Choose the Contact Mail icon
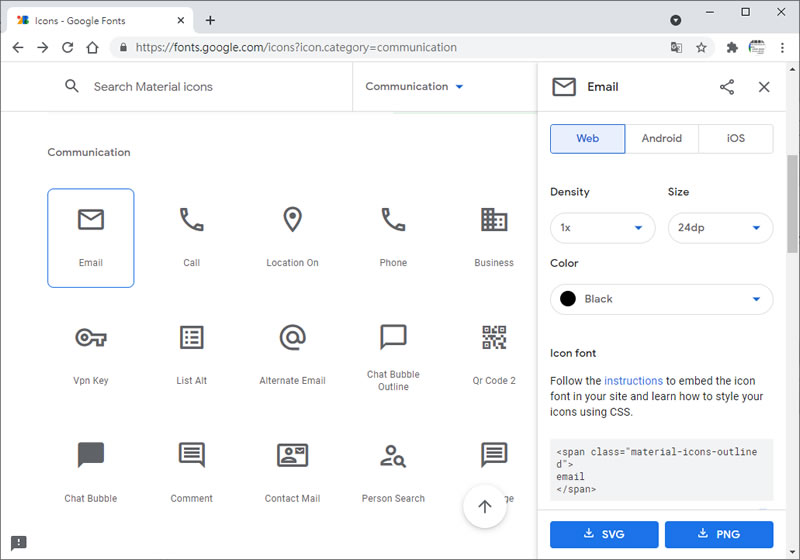The image size is (800, 560). pyautogui.click(x=292, y=456)
